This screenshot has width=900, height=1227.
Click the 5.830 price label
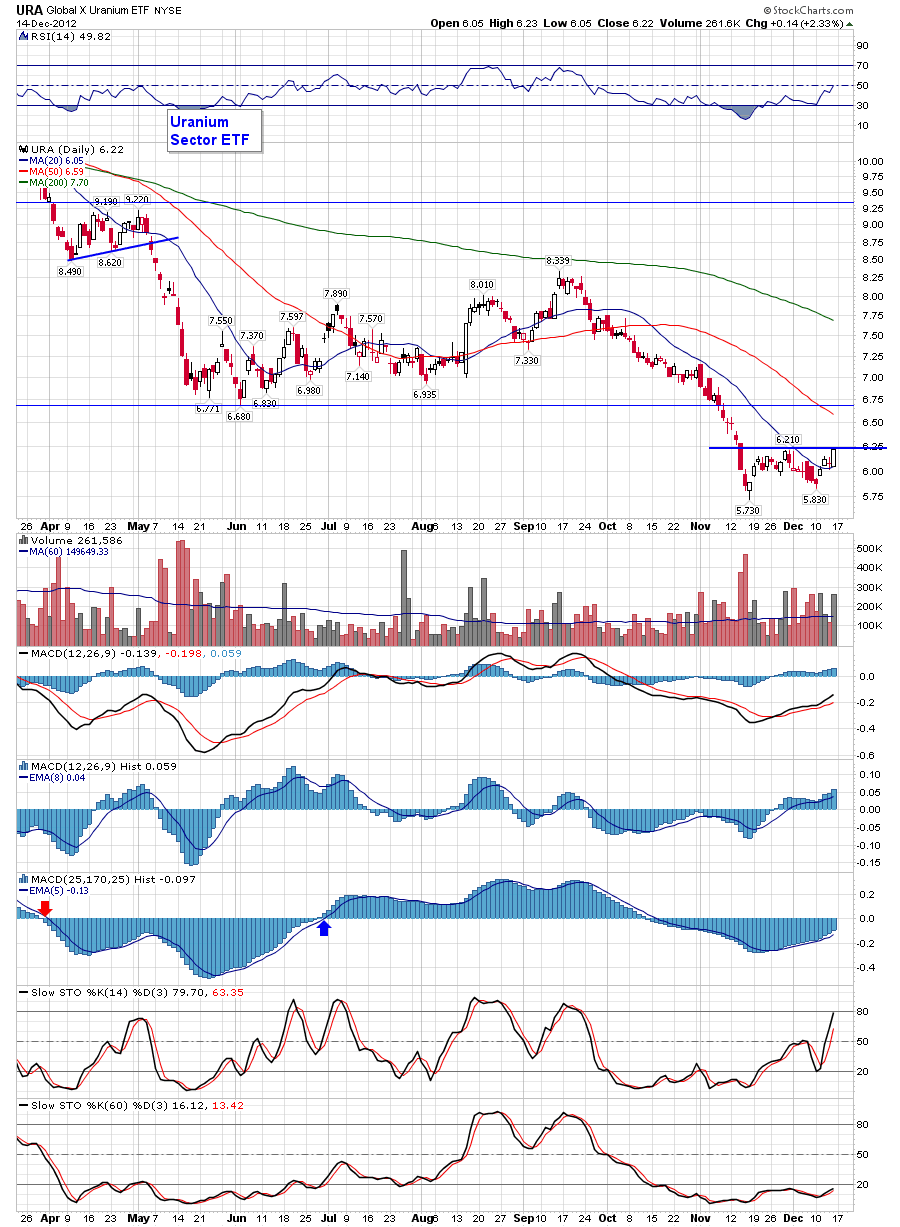click(816, 500)
